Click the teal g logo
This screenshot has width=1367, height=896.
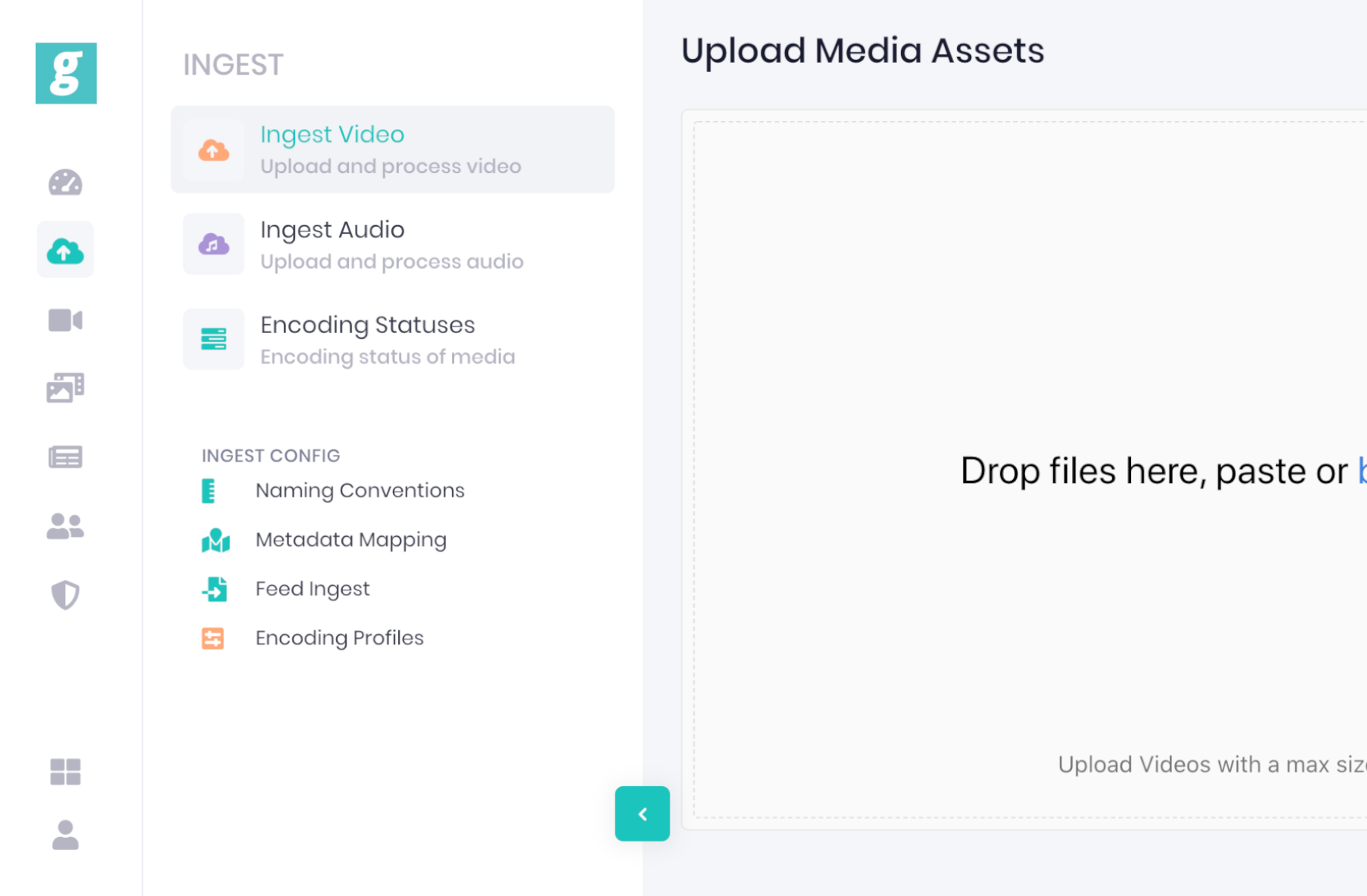pos(66,73)
